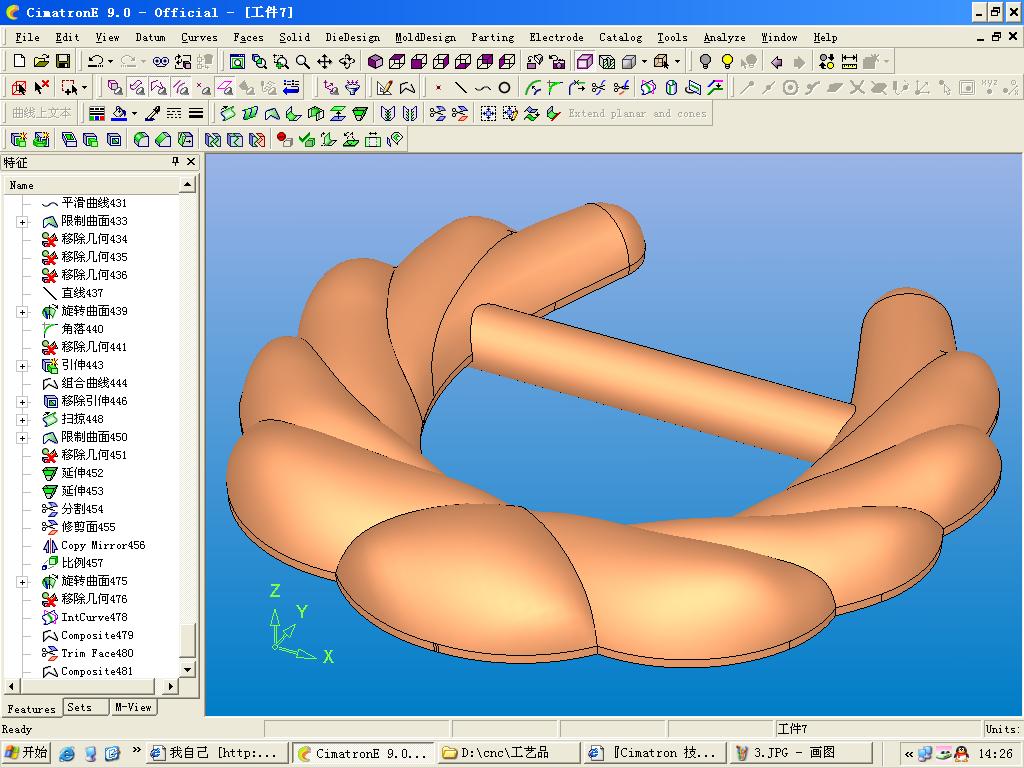The height and width of the screenshot is (768, 1024).
Task: Click the Name column header
Action: click(x=91, y=185)
